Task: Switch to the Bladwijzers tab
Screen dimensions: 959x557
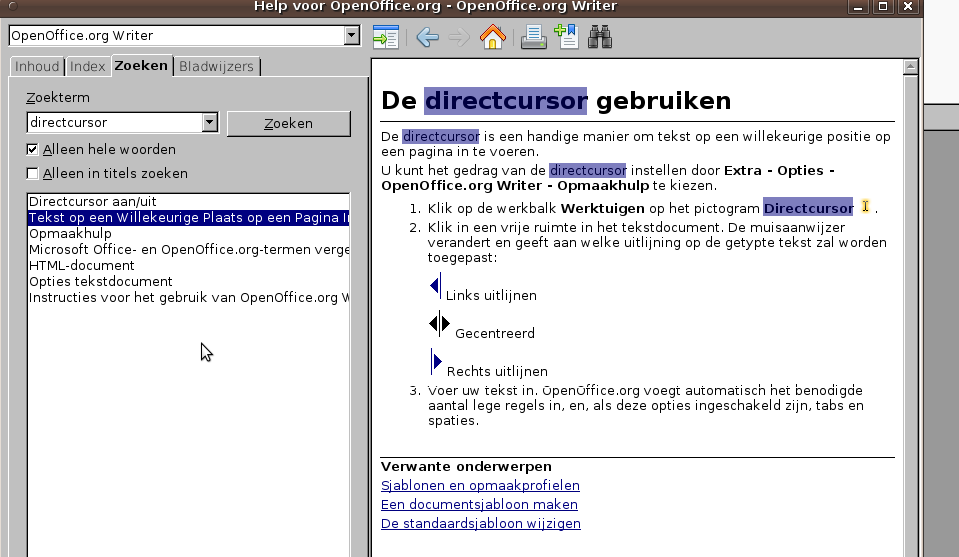Action: (217, 67)
